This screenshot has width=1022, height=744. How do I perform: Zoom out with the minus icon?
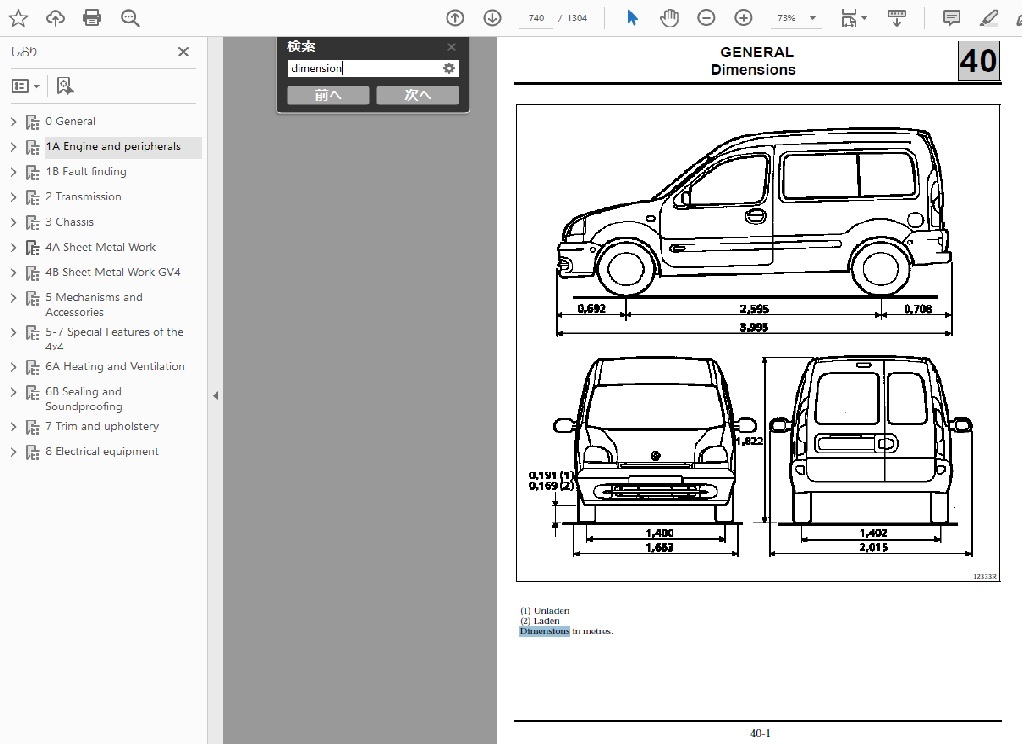(x=706, y=18)
